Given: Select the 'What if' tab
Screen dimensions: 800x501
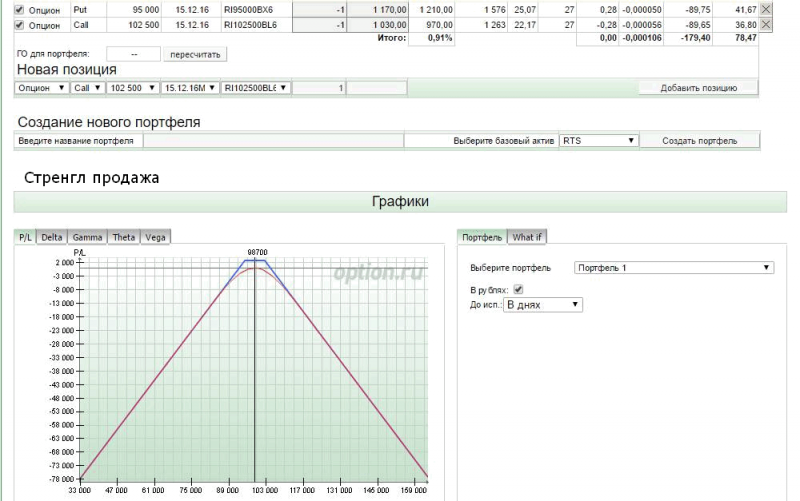Looking at the screenshot, I should click(x=527, y=237).
